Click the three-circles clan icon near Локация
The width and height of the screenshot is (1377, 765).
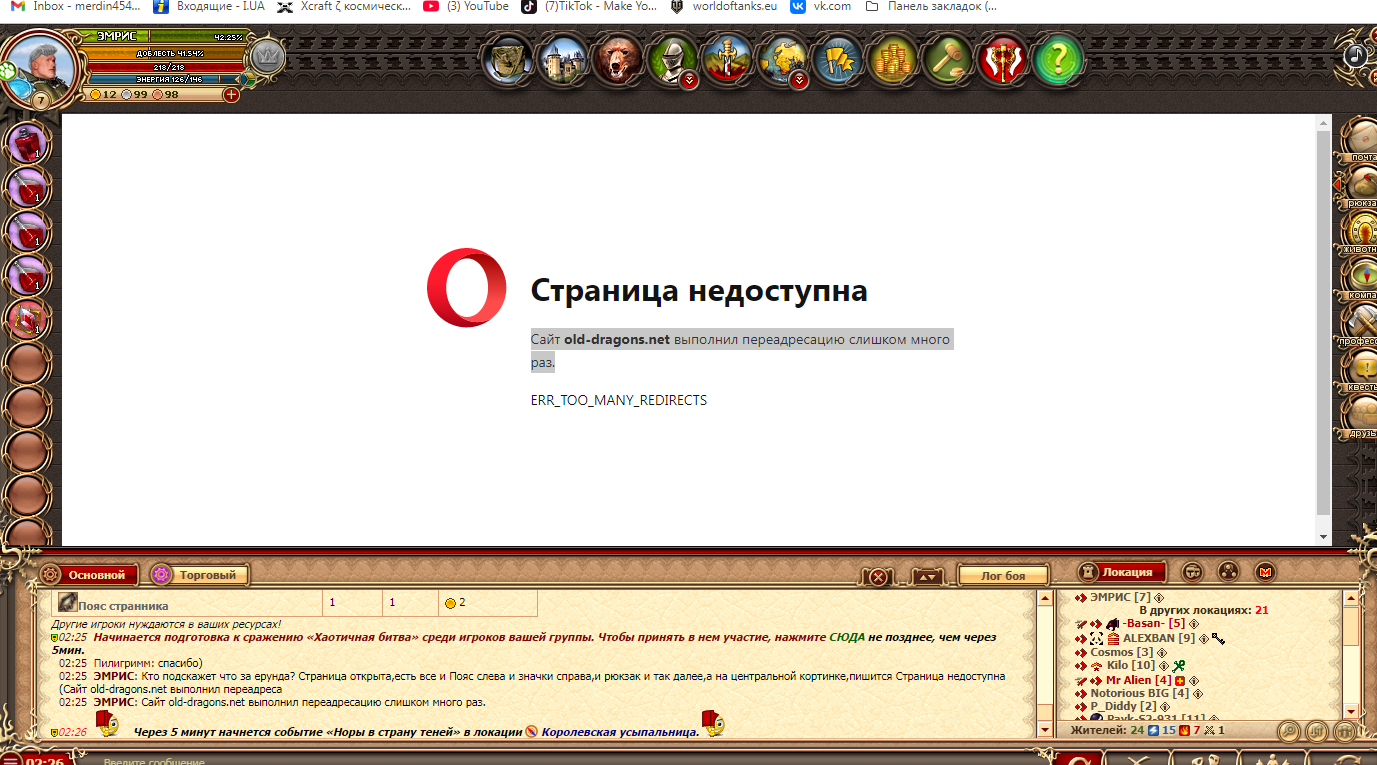pos(1229,573)
